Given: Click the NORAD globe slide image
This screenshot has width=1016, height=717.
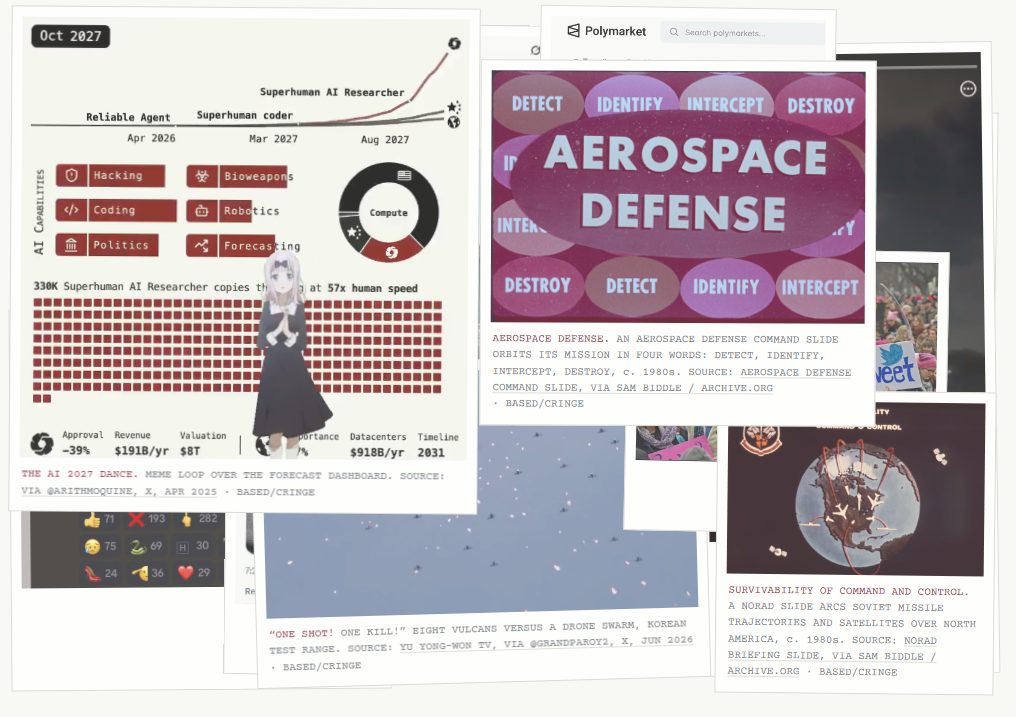Looking at the screenshot, I should [x=855, y=489].
